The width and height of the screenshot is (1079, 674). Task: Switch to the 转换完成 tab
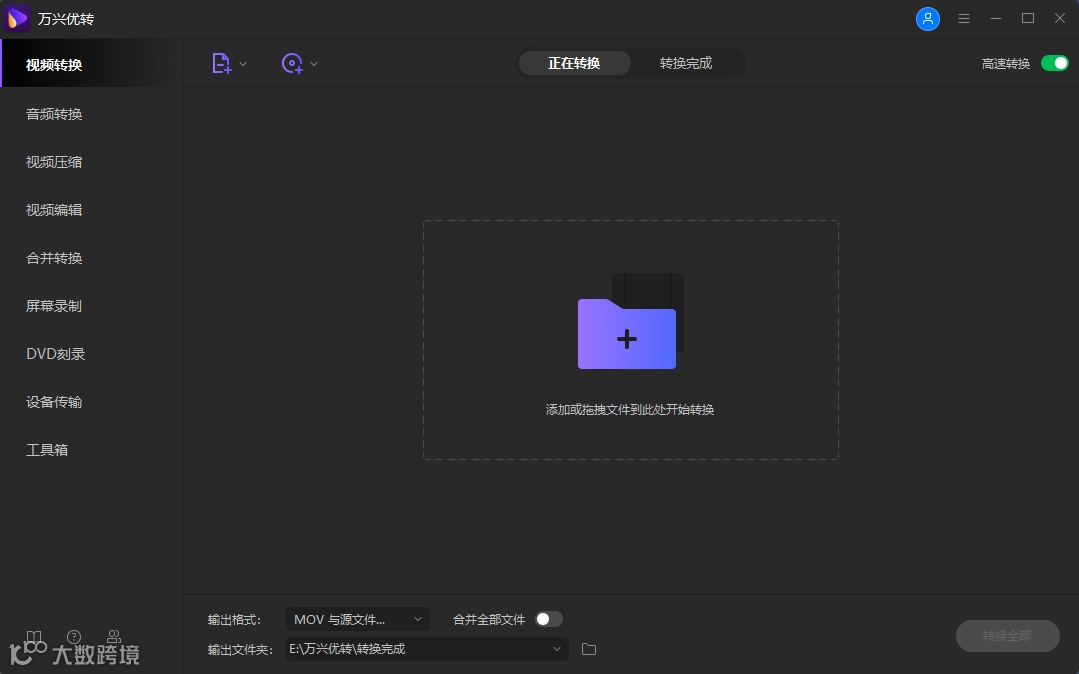[687, 62]
